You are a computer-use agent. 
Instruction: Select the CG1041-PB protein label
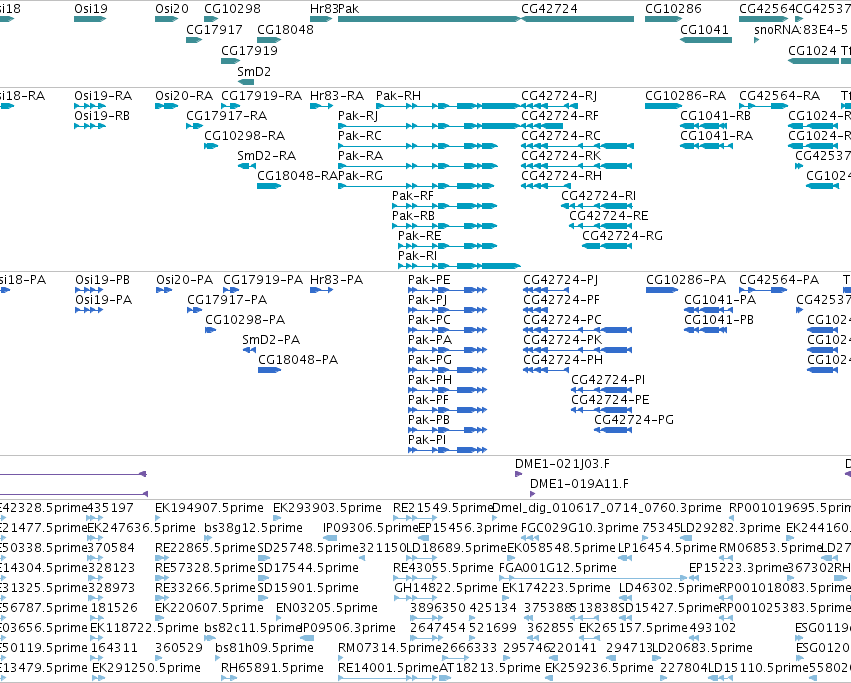coord(719,320)
